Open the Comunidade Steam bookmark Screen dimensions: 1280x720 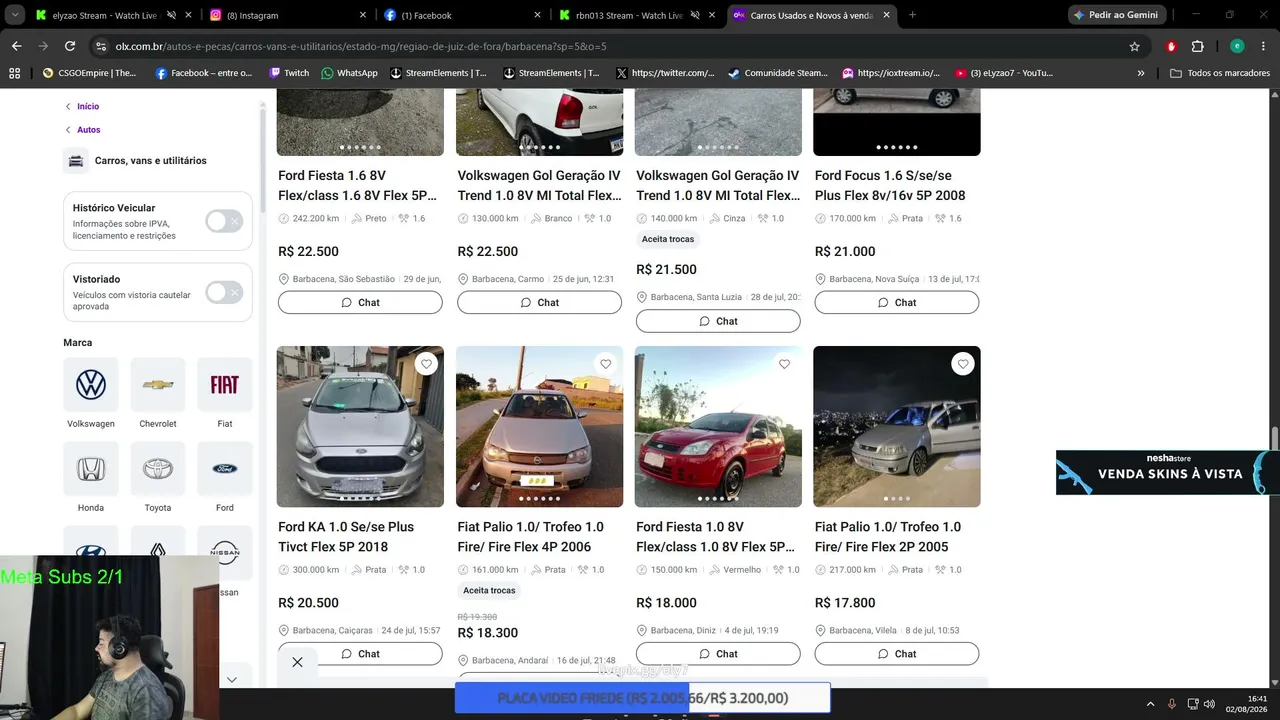coord(778,73)
